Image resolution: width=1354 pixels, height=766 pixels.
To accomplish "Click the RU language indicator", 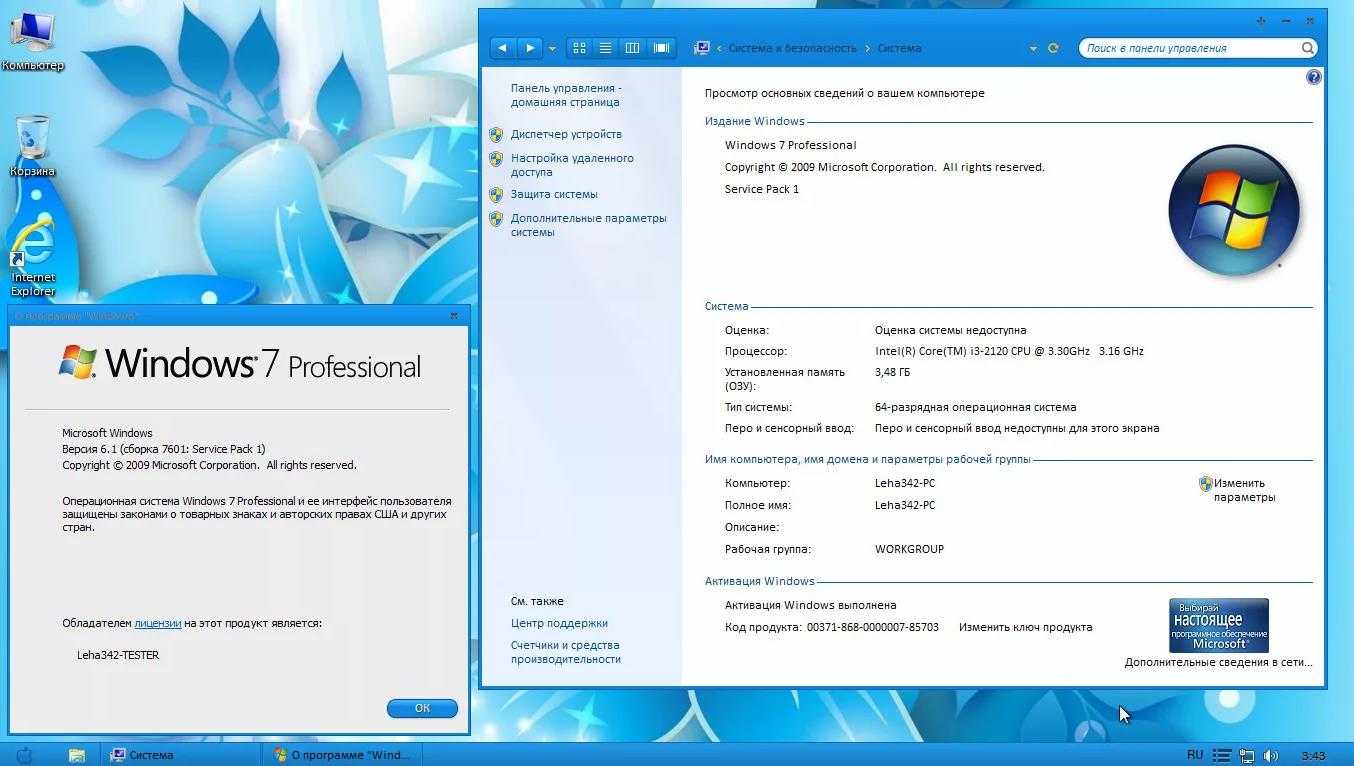I will [1195, 755].
